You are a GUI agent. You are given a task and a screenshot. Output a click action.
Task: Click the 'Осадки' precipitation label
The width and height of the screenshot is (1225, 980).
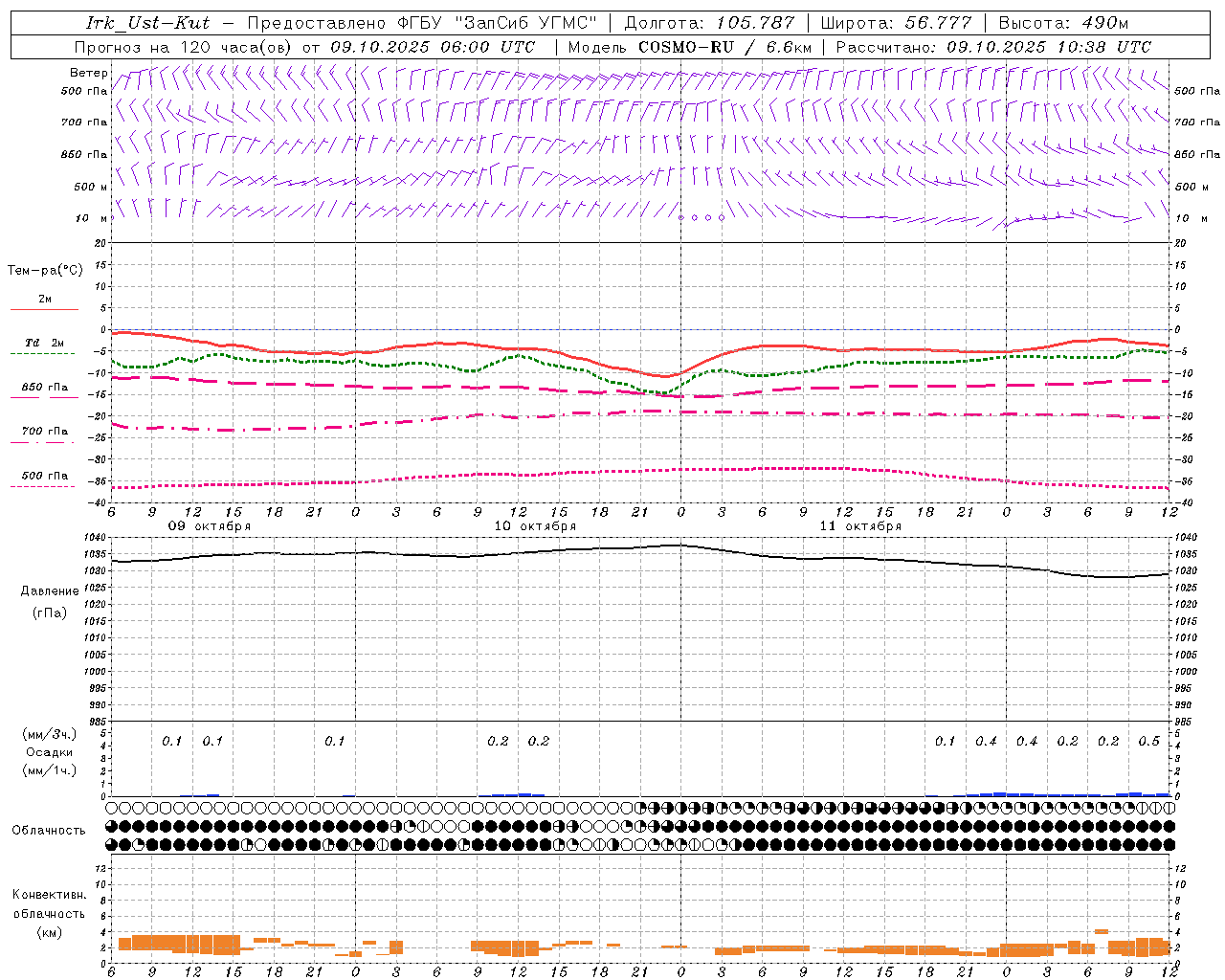[50, 752]
